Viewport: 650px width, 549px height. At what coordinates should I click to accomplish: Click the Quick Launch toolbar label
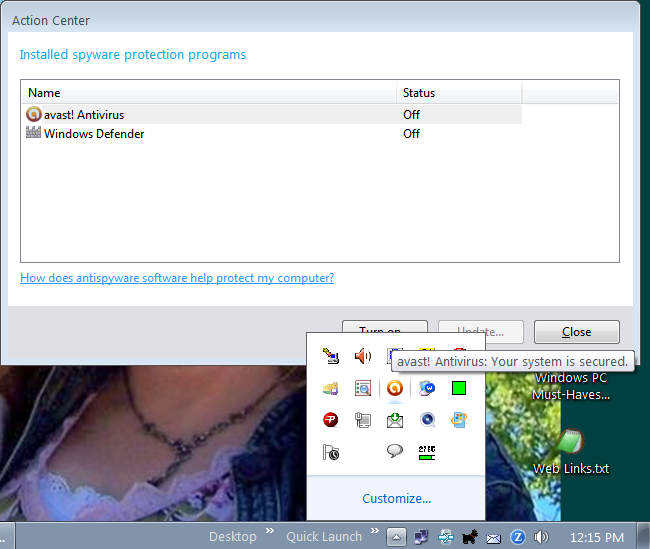tap(324, 537)
